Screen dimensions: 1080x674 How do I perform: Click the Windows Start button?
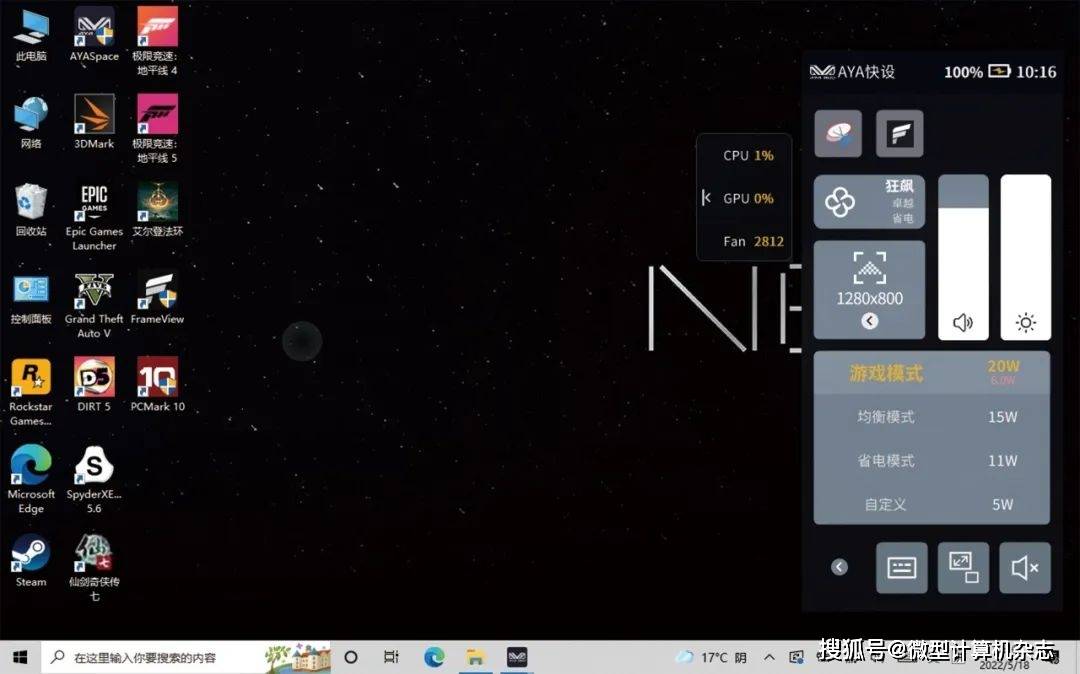19,657
